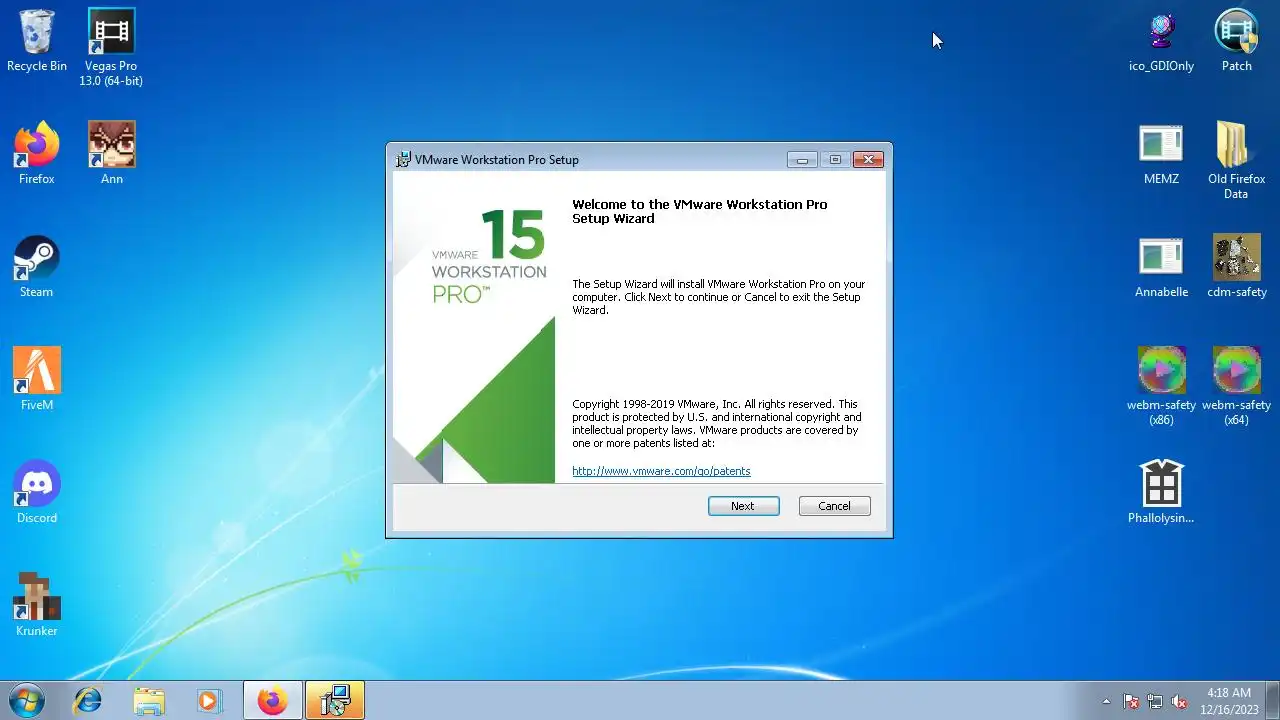Open Windows Explorer from the taskbar
Screen dimensions: 1280x720
(x=148, y=701)
